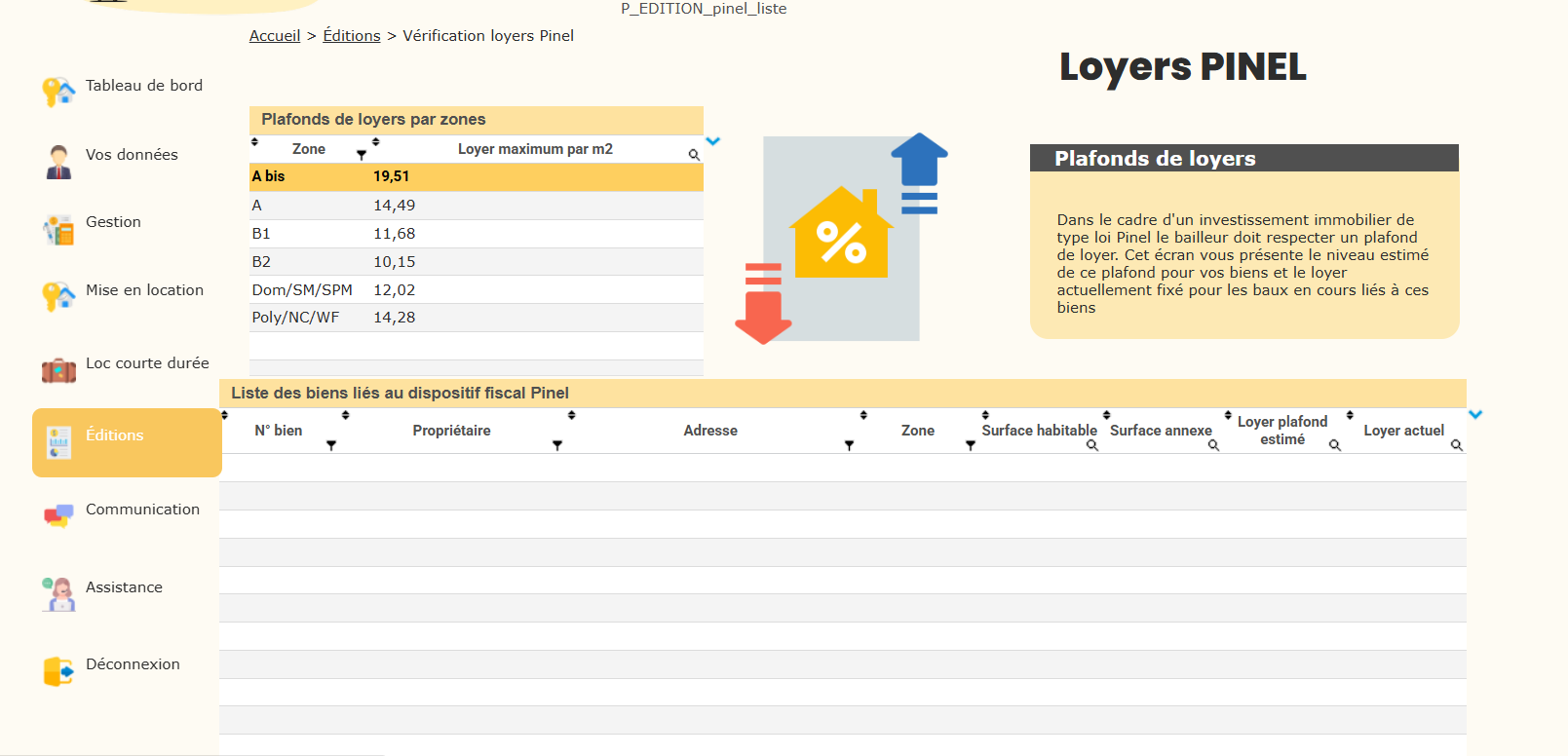The image size is (1568, 756).
Task: Go to Mise en location section
Action: 144,290
